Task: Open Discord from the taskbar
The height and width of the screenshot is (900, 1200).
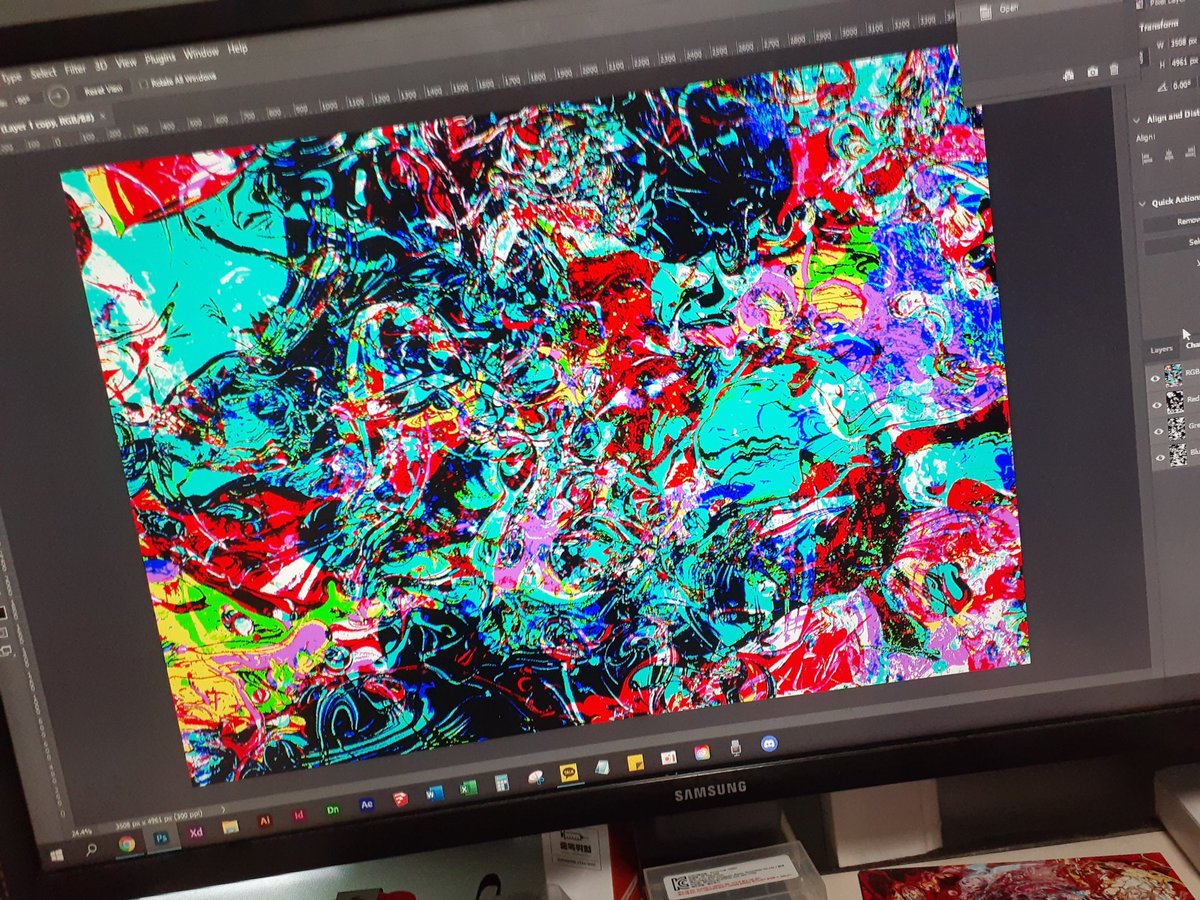Action: 769,743
